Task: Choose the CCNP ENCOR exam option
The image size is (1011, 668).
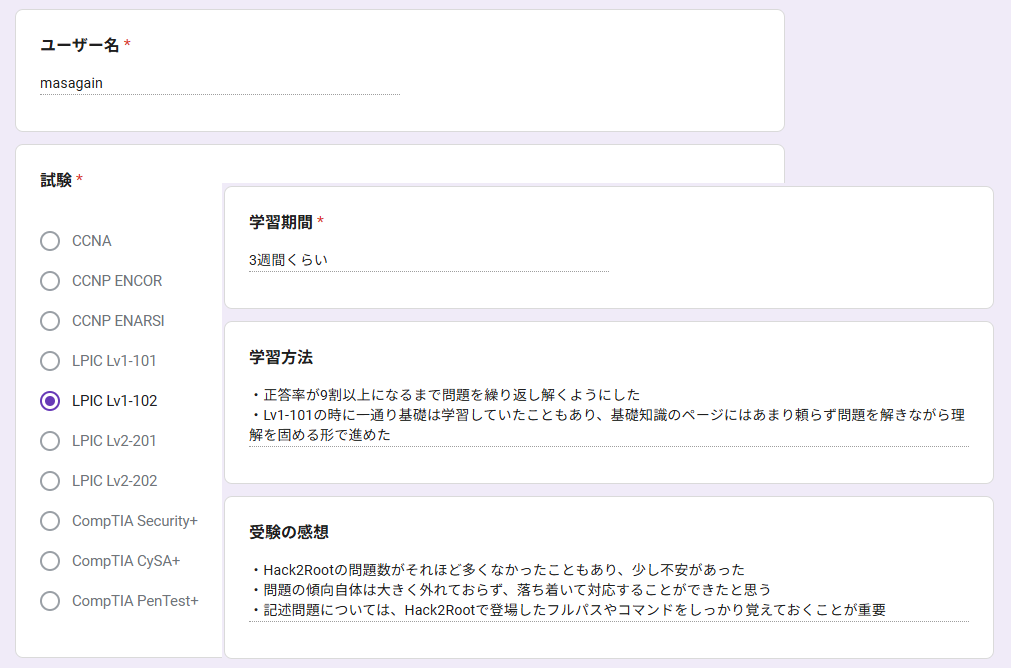Action: tap(50, 281)
